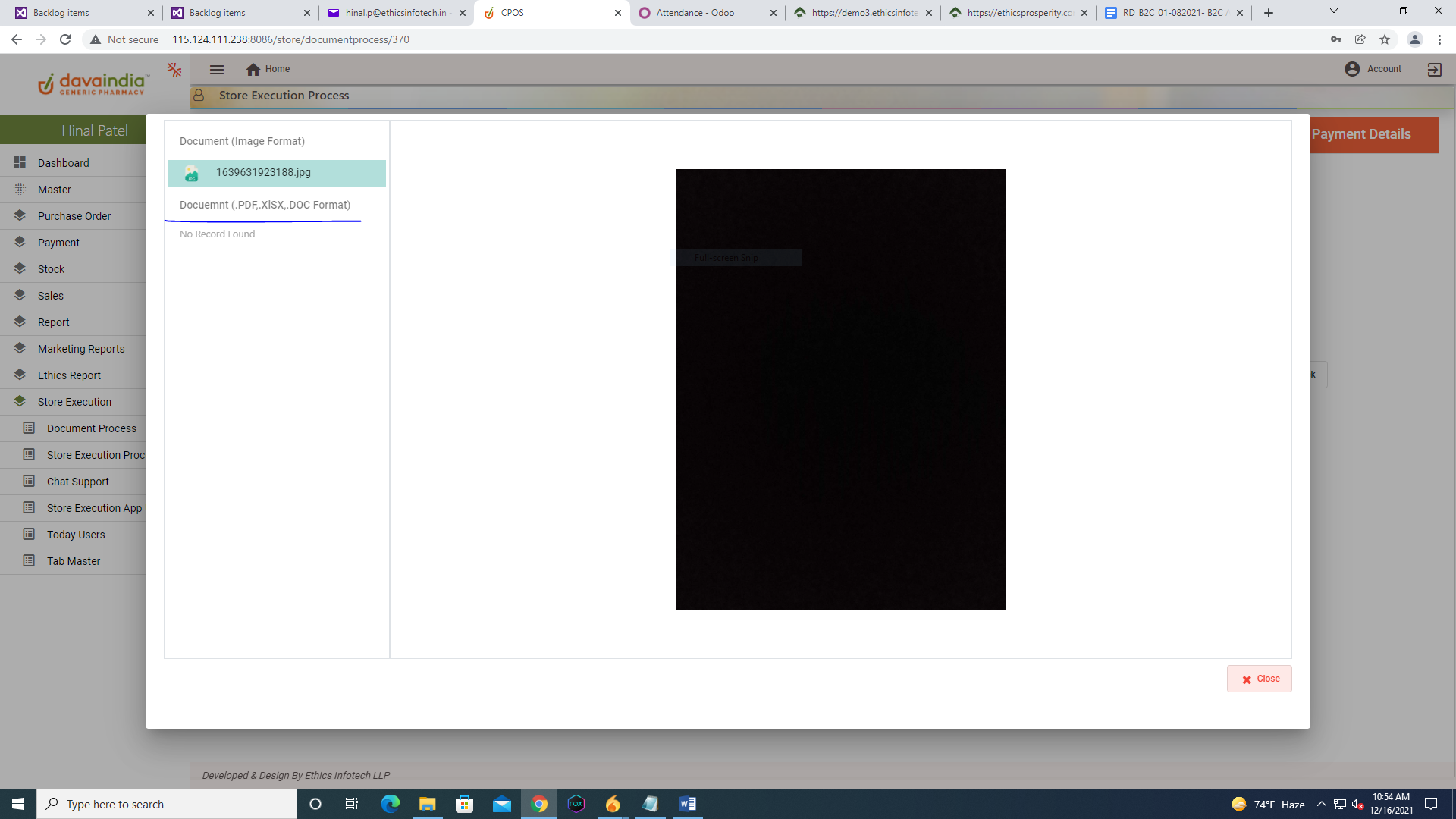Click the dark document image preview
1456x819 pixels.
840,389
